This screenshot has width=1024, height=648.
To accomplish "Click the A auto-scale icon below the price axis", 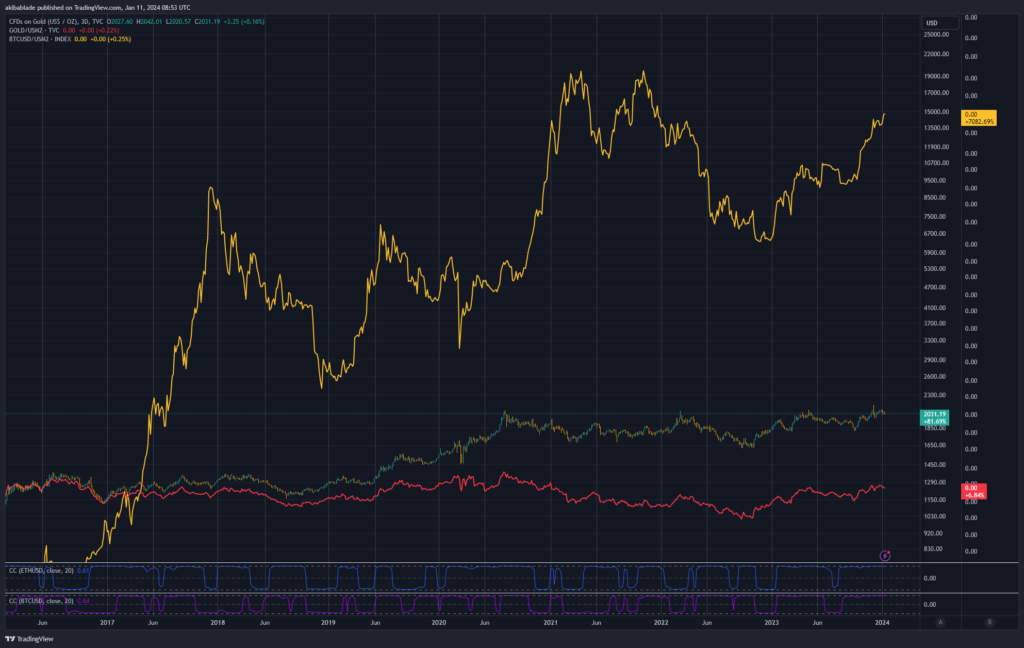I will [x=940, y=622].
